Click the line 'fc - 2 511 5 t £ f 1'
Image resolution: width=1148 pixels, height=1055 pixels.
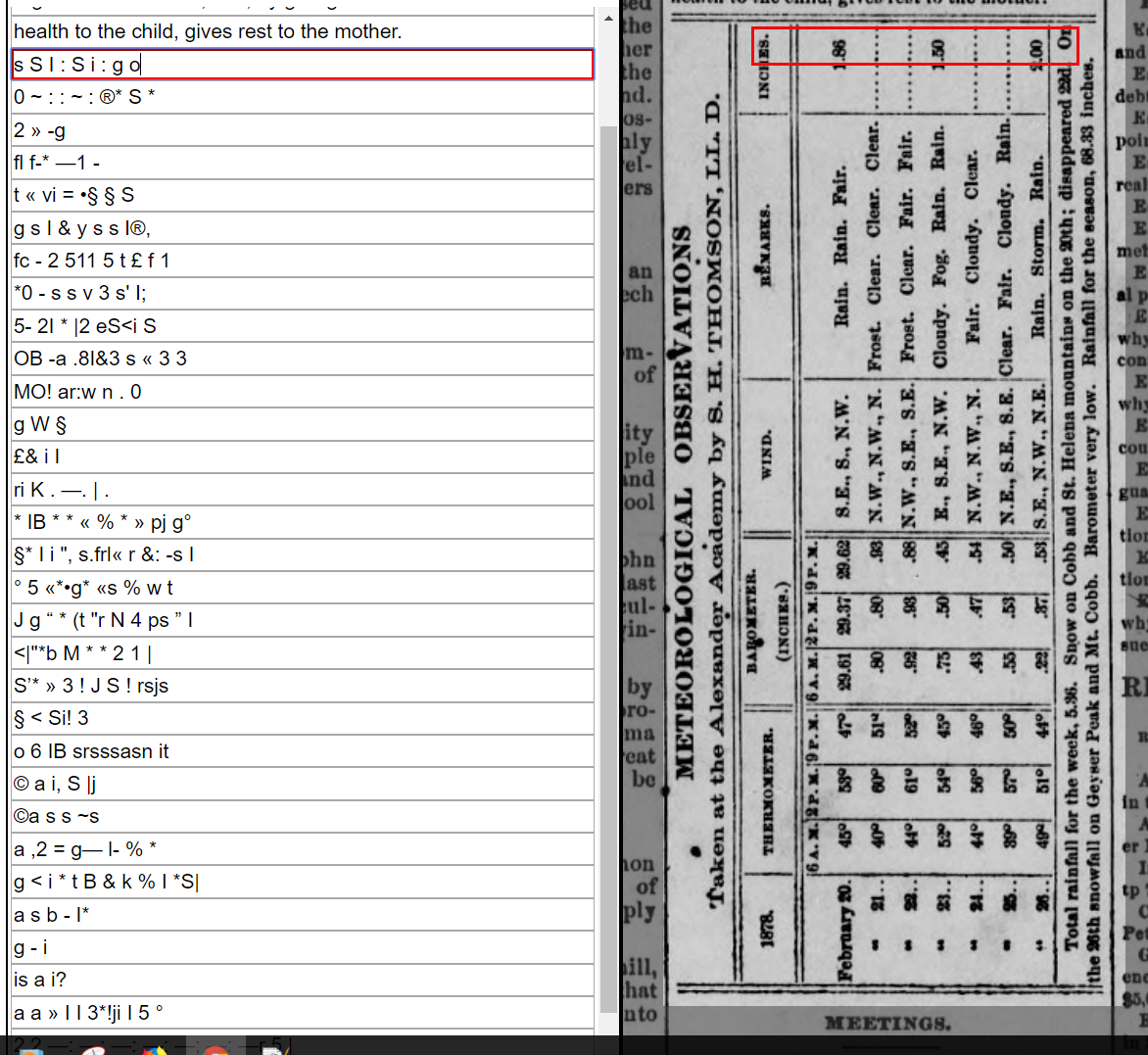tap(303, 261)
